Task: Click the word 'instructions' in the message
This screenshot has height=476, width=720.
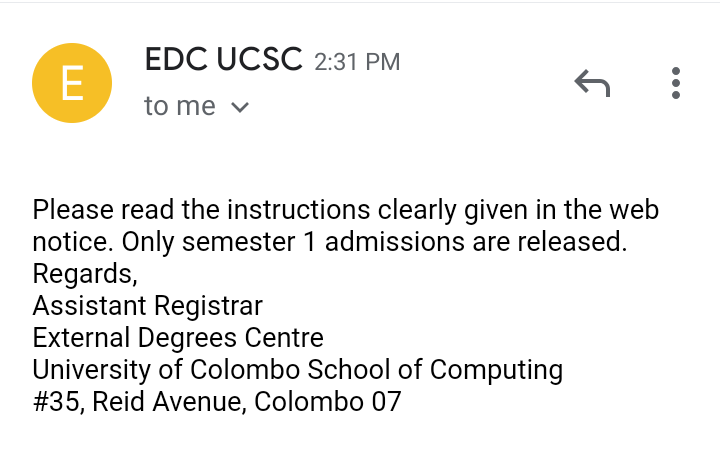Action: (x=298, y=210)
